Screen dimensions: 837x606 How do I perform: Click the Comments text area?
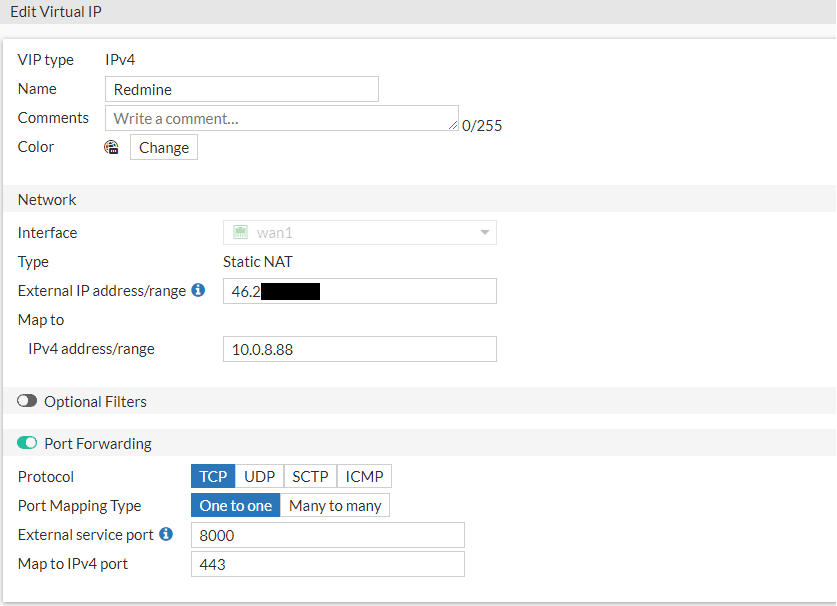coord(282,118)
